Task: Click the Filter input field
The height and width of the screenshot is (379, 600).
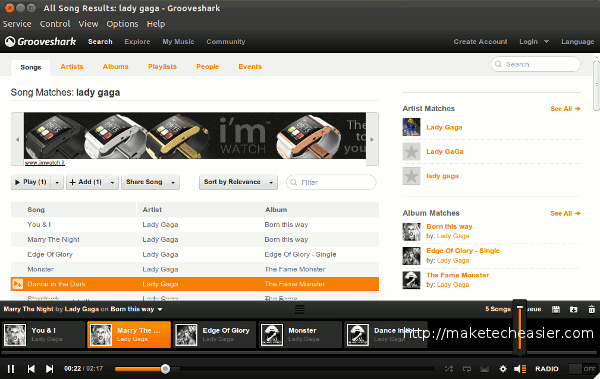Action: 331,182
